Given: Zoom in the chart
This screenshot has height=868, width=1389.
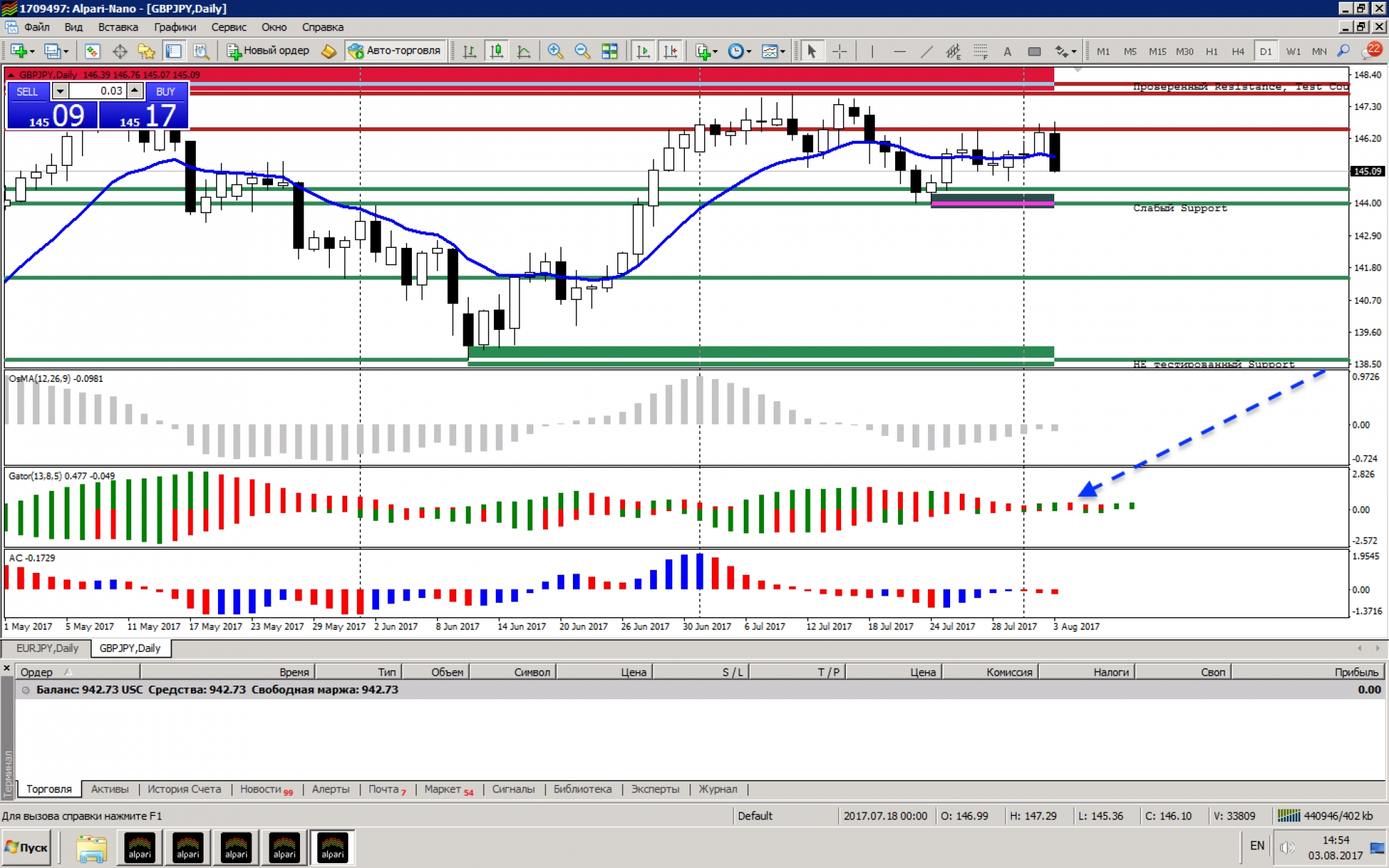Looking at the screenshot, I should coord(555,51).
